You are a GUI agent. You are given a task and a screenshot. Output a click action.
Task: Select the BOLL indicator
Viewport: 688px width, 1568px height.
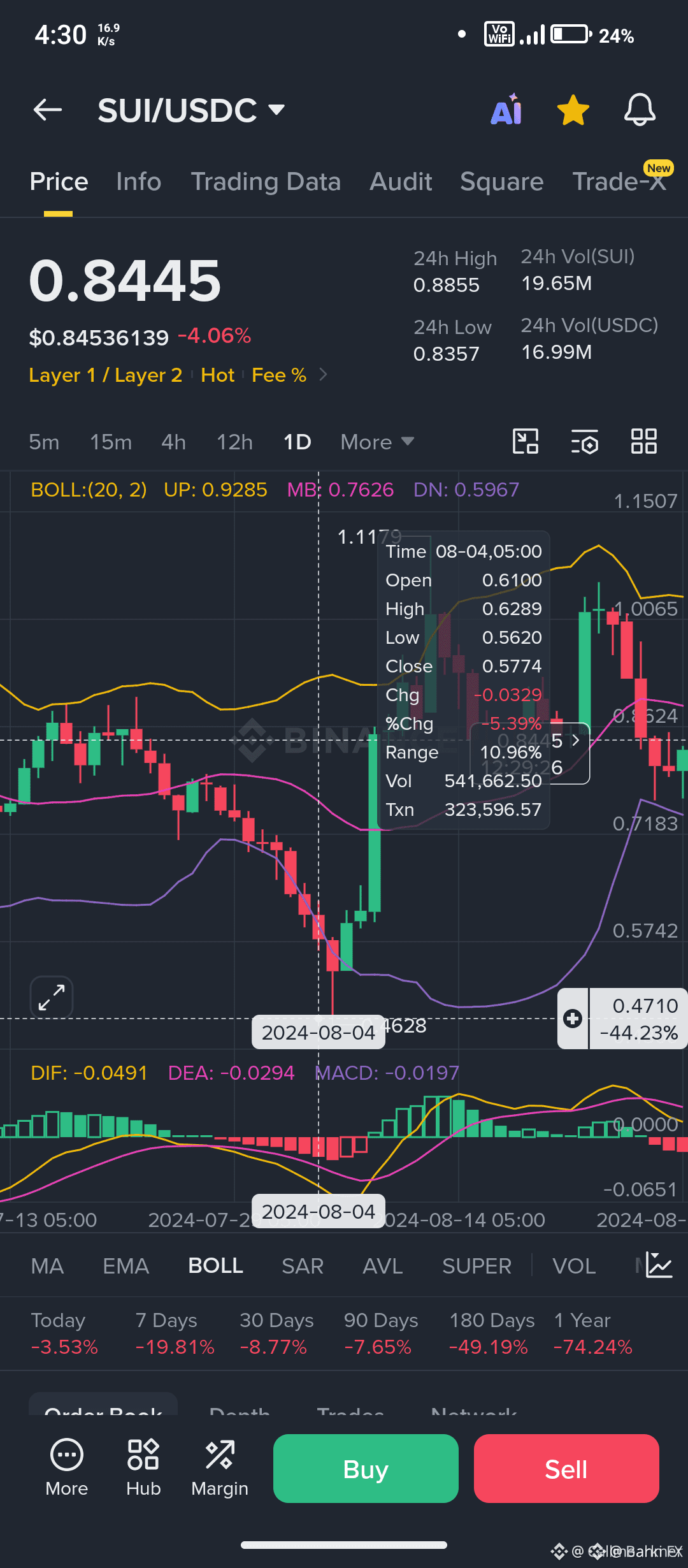(x=215, y=1266)
